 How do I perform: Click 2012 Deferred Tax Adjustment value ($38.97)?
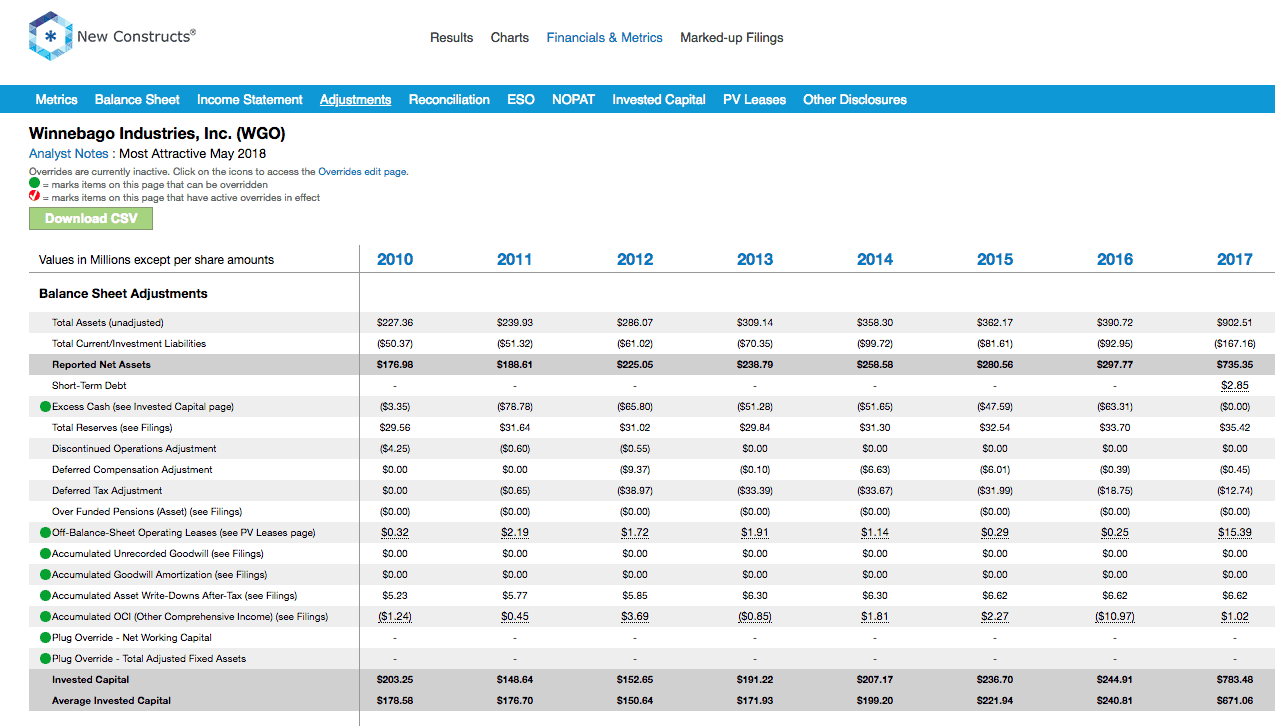click(635, 491)
